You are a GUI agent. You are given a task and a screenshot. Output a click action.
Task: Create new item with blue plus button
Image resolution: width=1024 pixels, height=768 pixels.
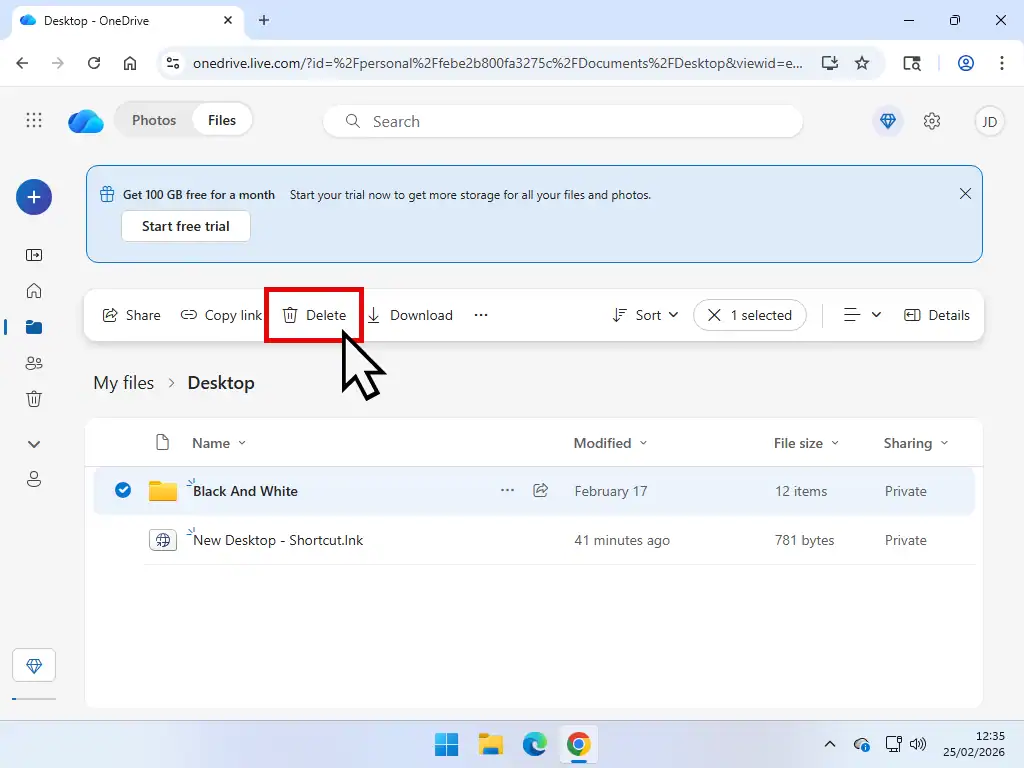(34, 197)
